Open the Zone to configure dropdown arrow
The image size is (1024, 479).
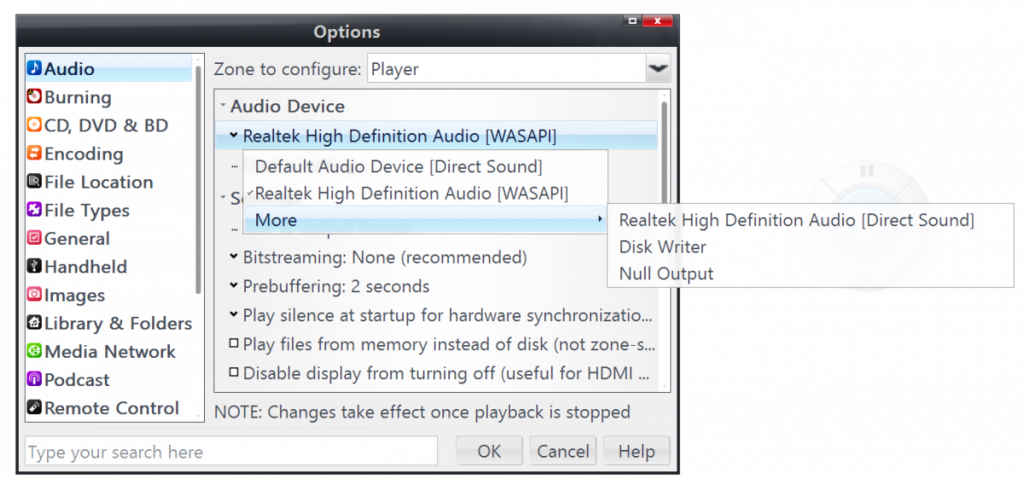[658, 69]
